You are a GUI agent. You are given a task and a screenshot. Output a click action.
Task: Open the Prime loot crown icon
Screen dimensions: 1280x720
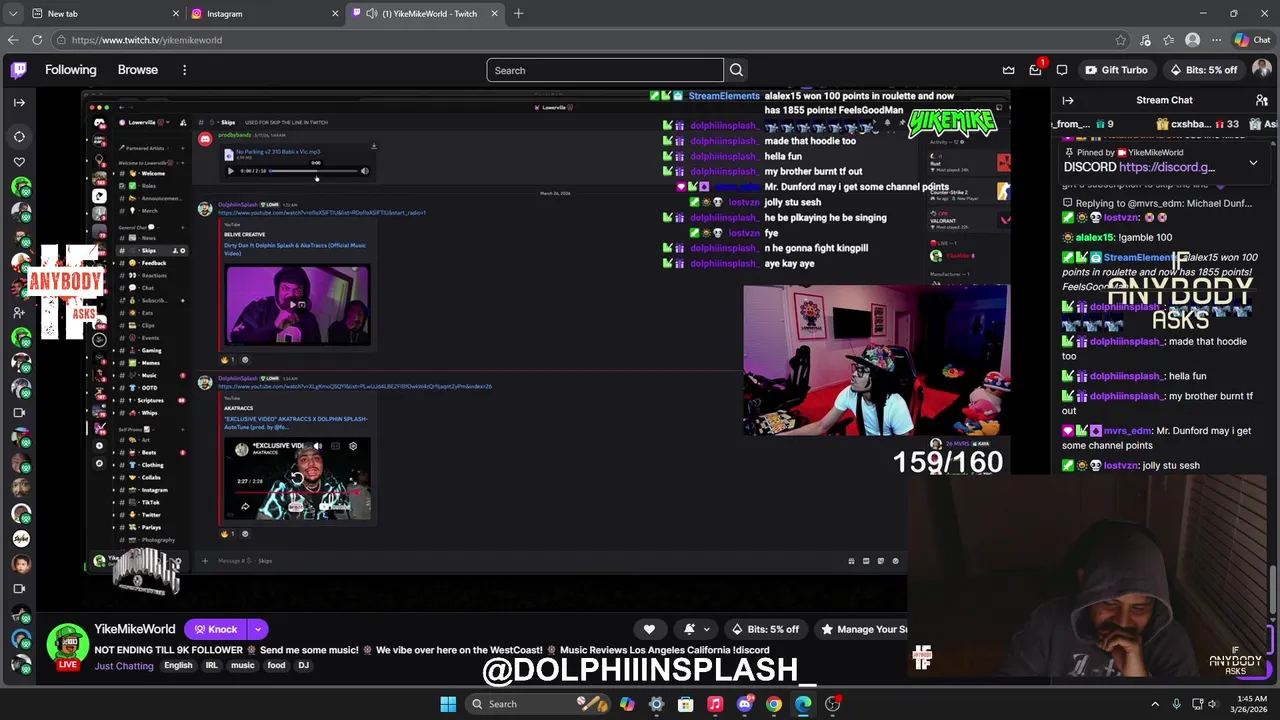[1008, 70]
